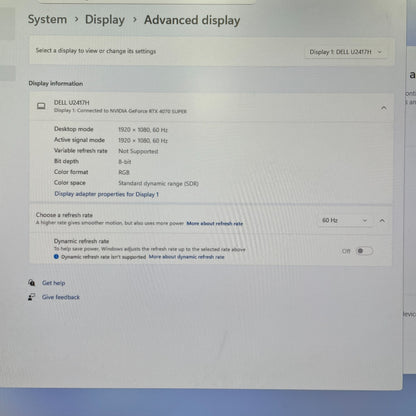
Task: Click the Get help icon
Action: click(x=31, y=283)
